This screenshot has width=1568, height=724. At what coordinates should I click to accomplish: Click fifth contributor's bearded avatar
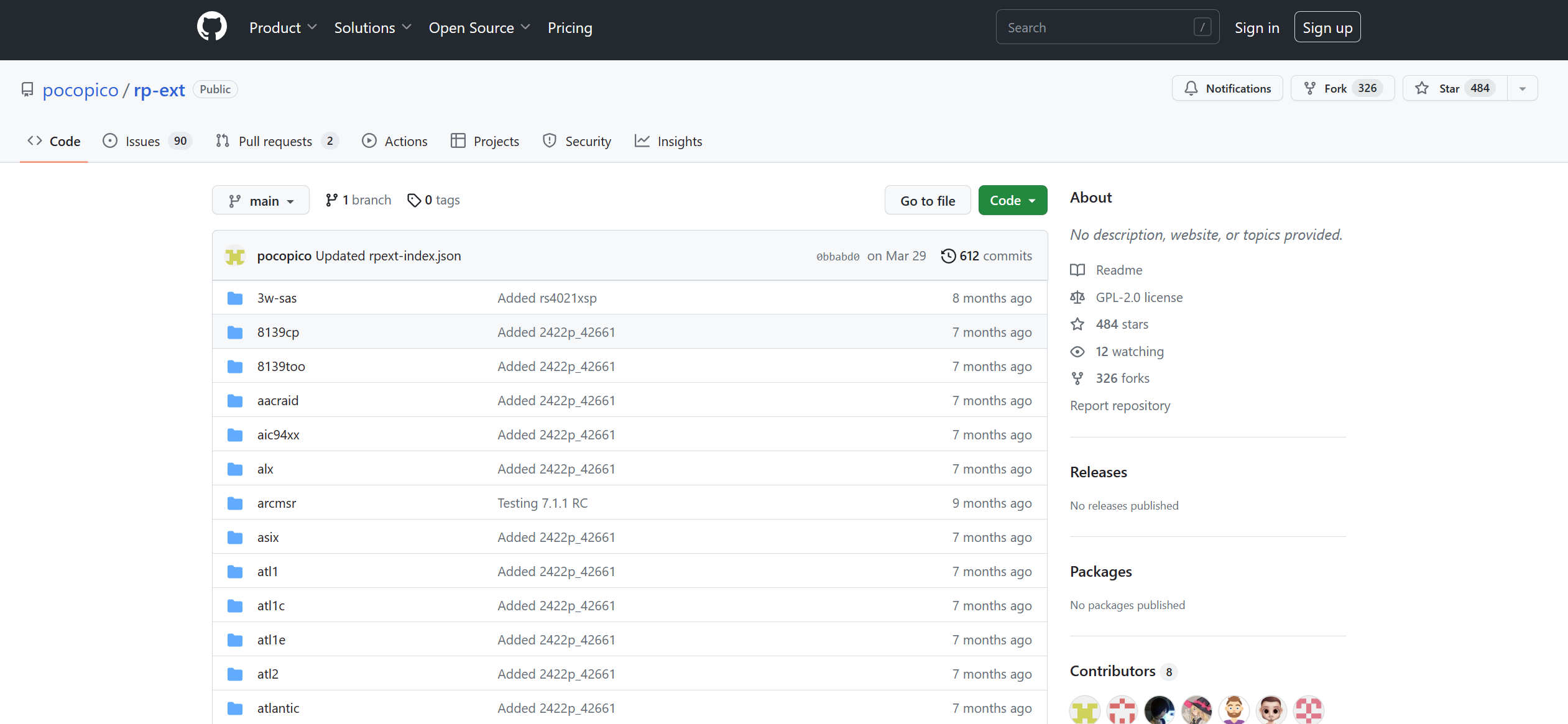1234,710
